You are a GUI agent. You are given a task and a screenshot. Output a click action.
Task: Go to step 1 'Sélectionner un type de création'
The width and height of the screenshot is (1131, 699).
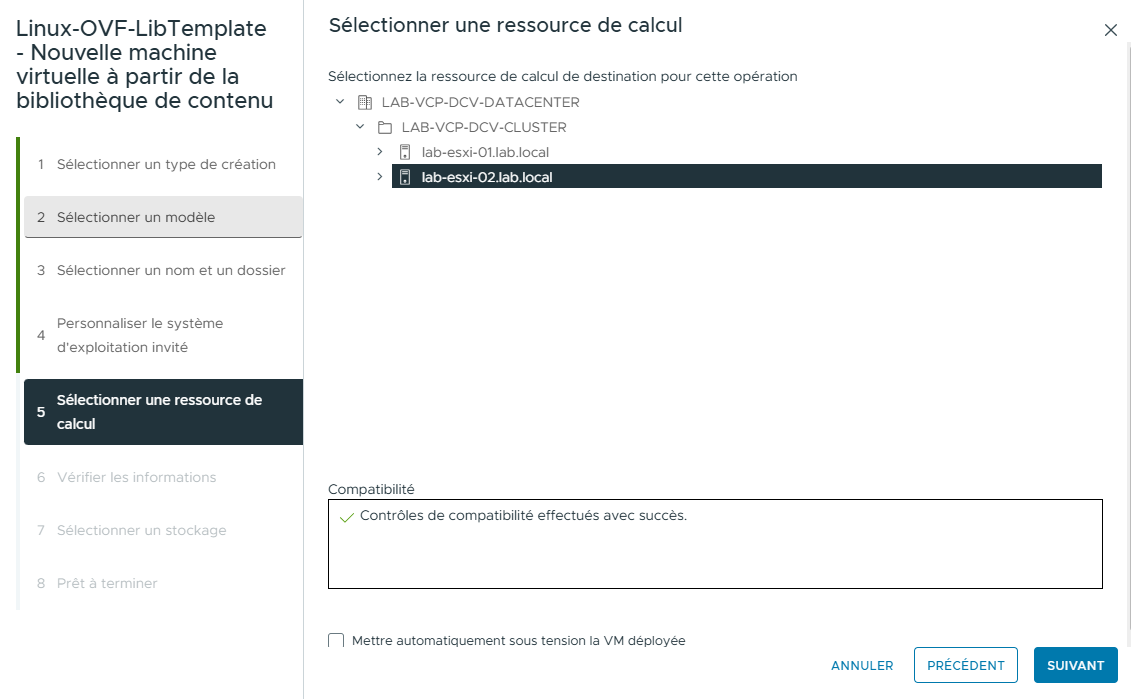click(x=162, y=163)
